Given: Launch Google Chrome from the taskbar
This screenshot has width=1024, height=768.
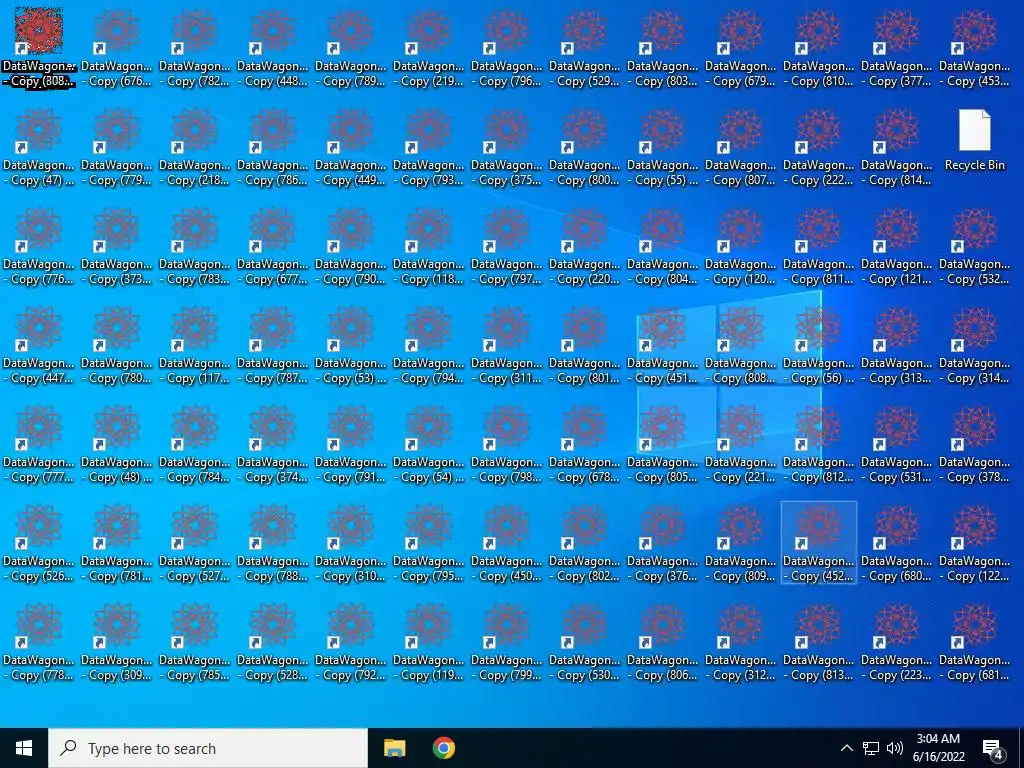Looking at the screenshot, I should click(443, 748).
